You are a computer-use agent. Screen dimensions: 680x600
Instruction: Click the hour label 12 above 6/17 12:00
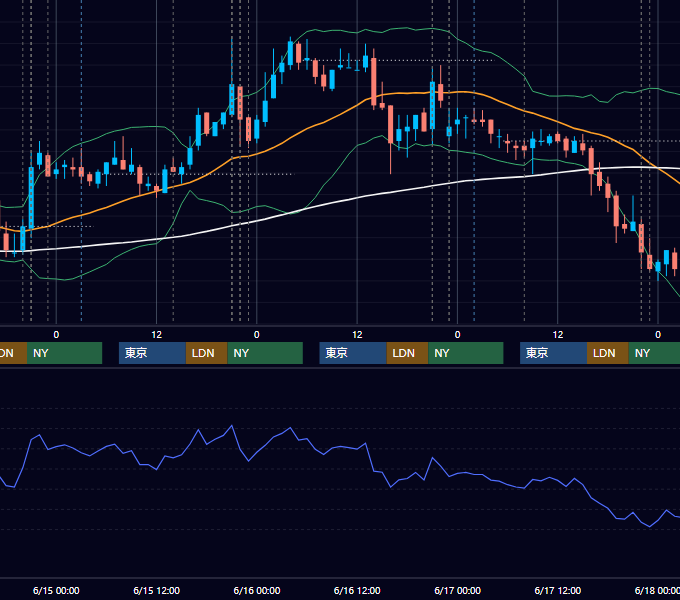click(x=558, y=335)
